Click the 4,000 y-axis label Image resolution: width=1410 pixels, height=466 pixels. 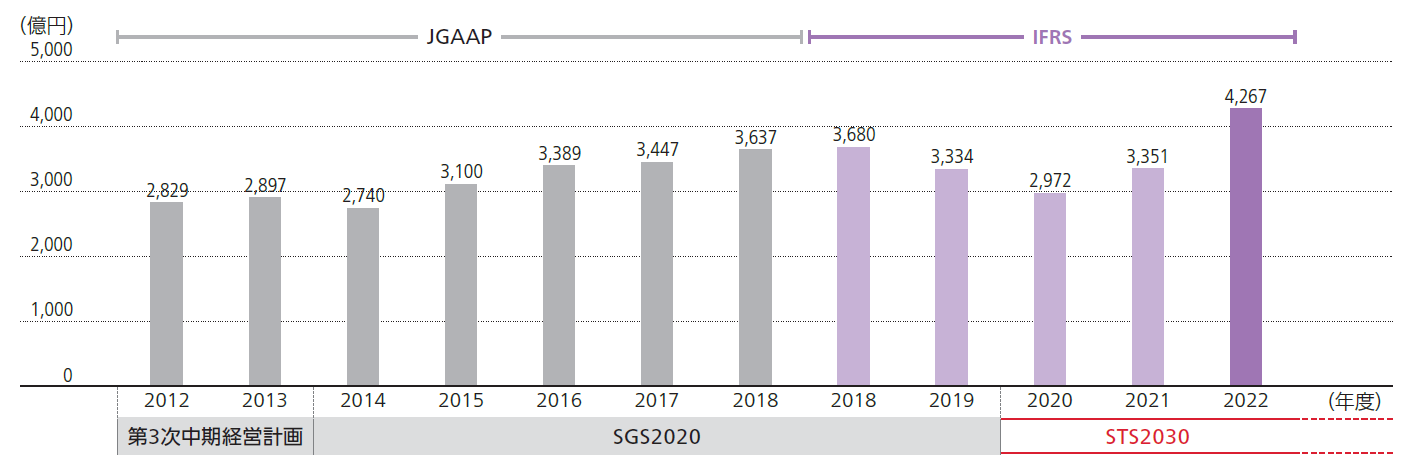pos(51,115)
